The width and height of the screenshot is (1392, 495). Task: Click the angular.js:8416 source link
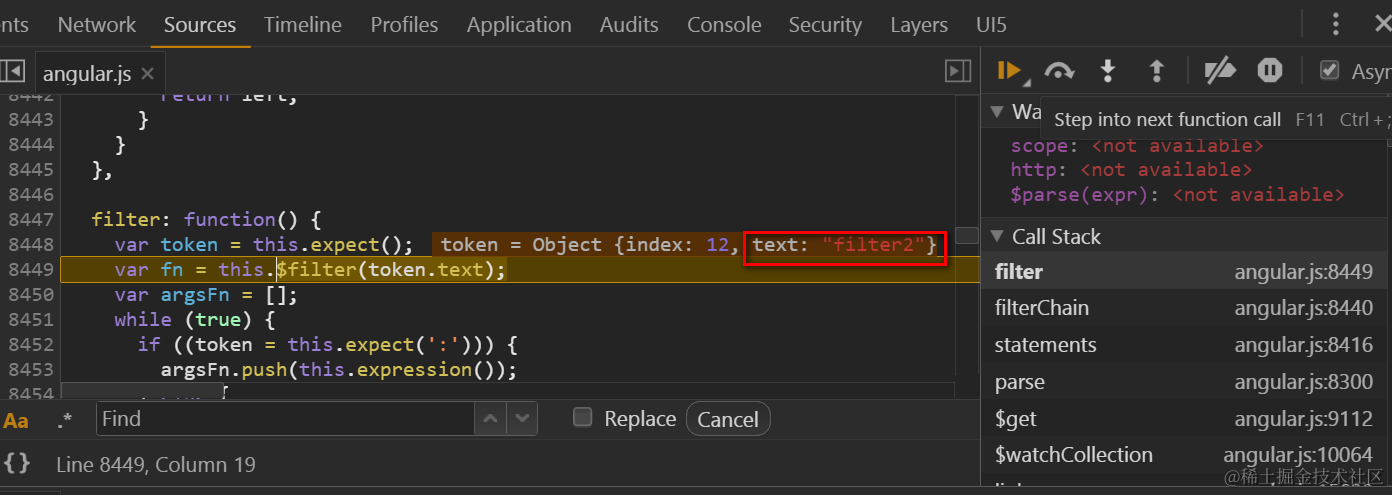tap(1303, 345)
